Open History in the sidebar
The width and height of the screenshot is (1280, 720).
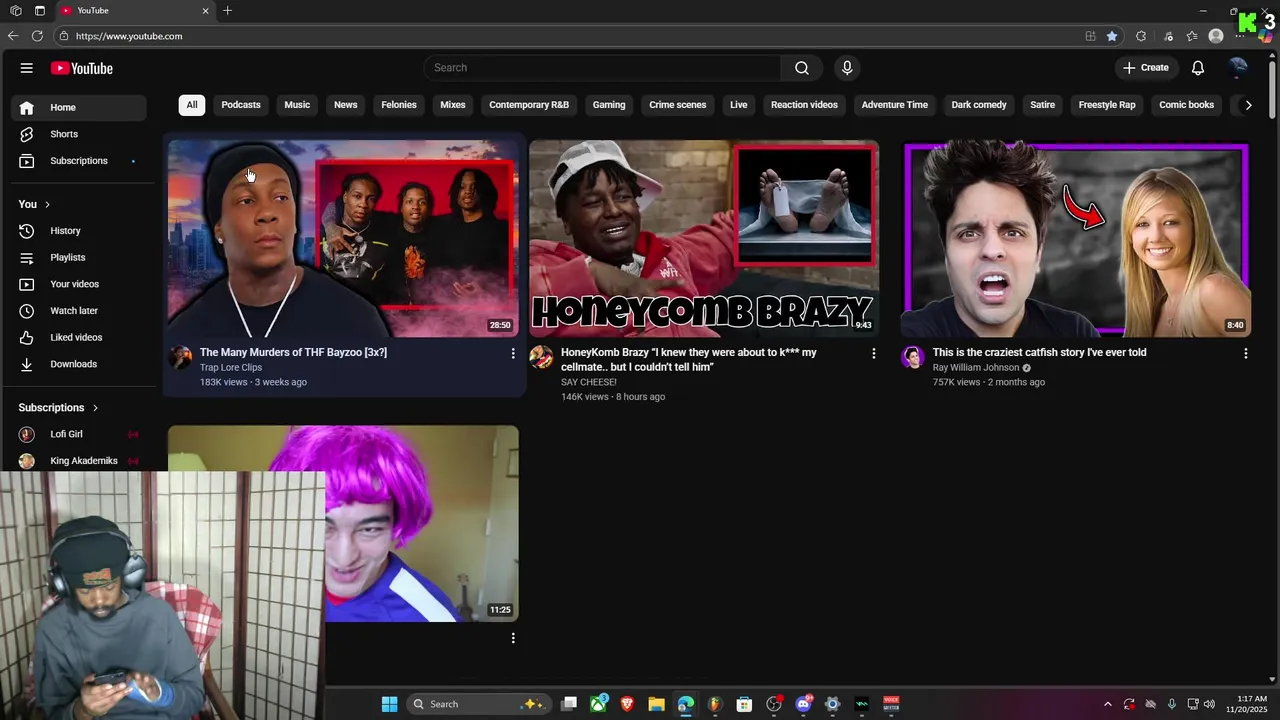79,231
